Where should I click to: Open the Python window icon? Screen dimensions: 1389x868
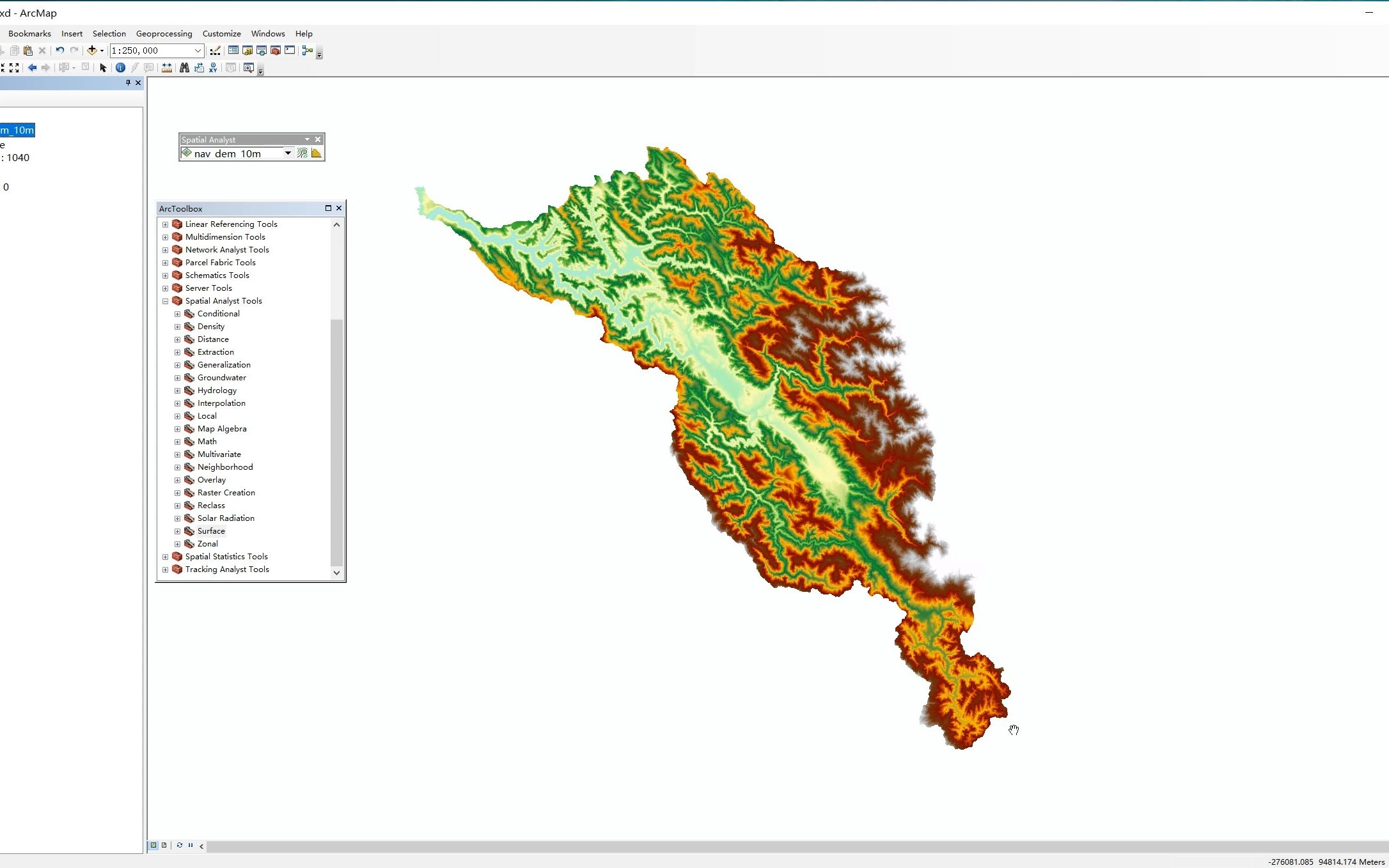290,50
